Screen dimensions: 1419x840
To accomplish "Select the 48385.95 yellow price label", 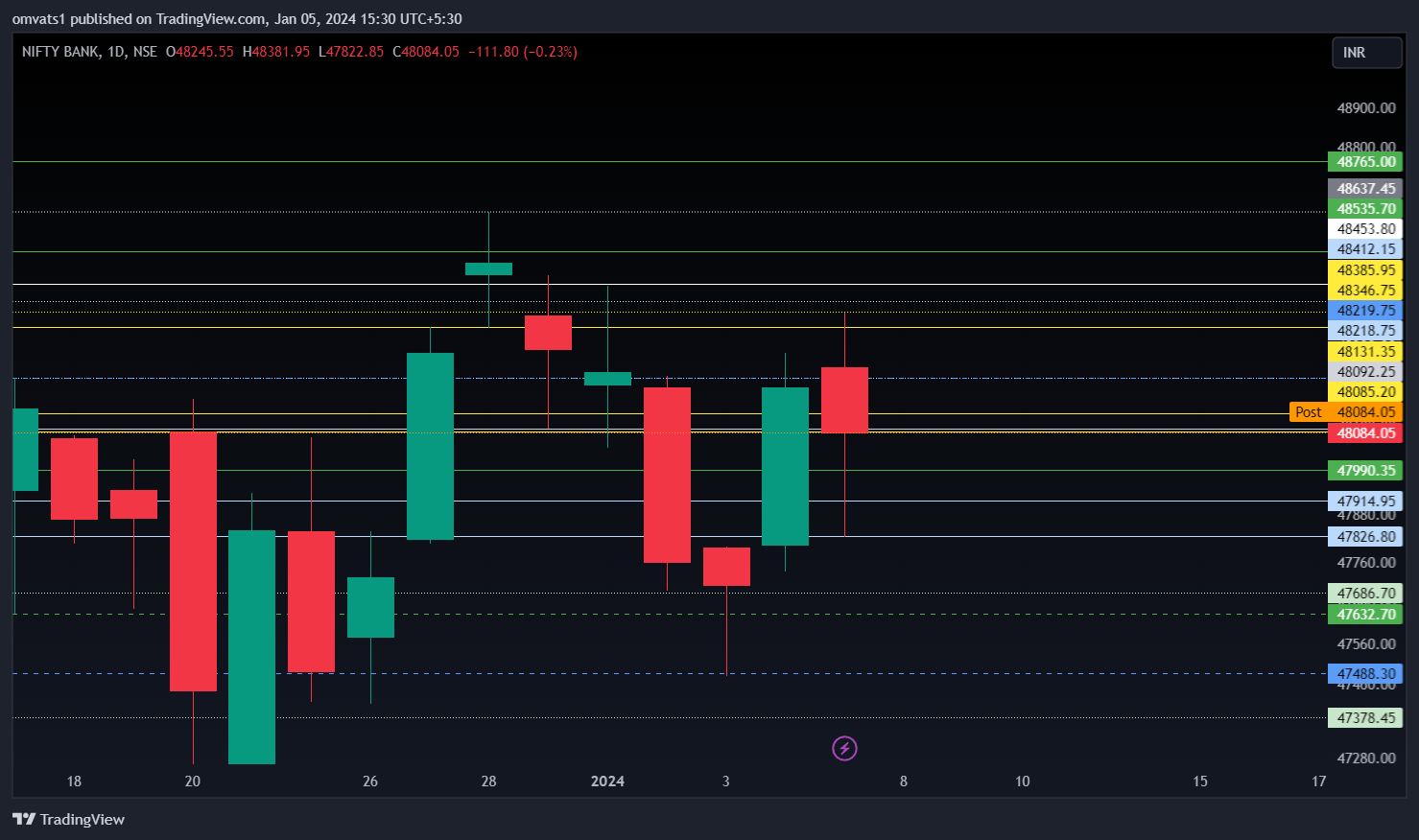I will [x=1365, y=270].
